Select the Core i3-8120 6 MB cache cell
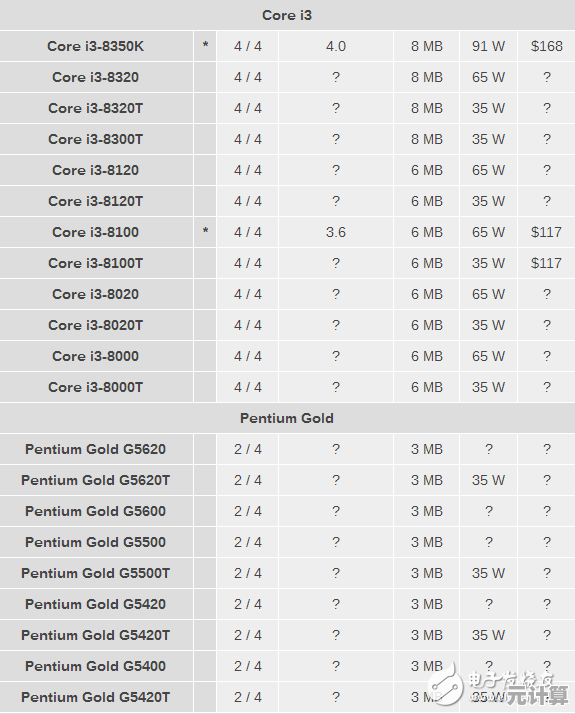 (x=427, y=170)
